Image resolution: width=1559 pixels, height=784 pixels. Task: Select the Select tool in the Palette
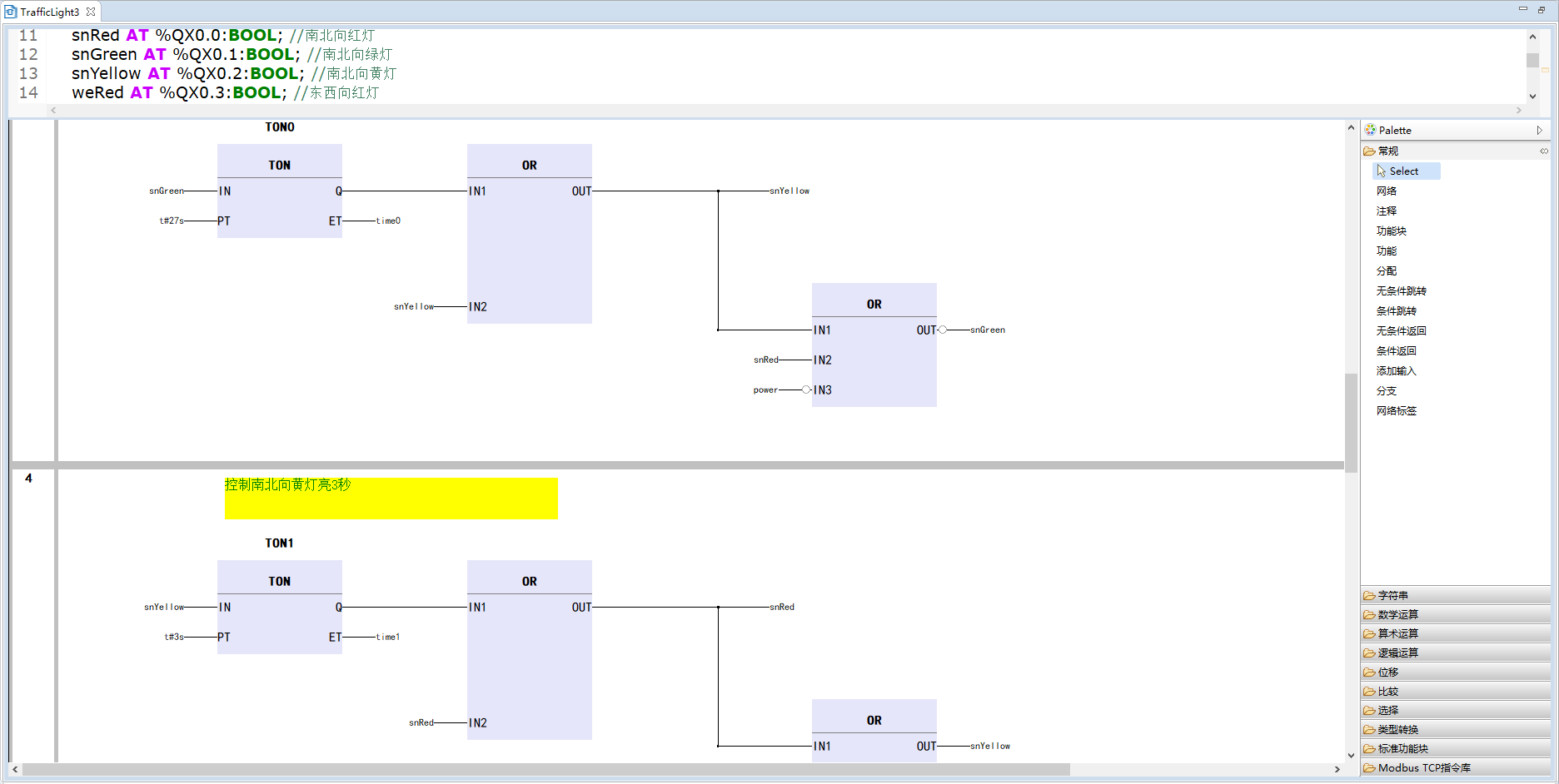(1403, 171)
